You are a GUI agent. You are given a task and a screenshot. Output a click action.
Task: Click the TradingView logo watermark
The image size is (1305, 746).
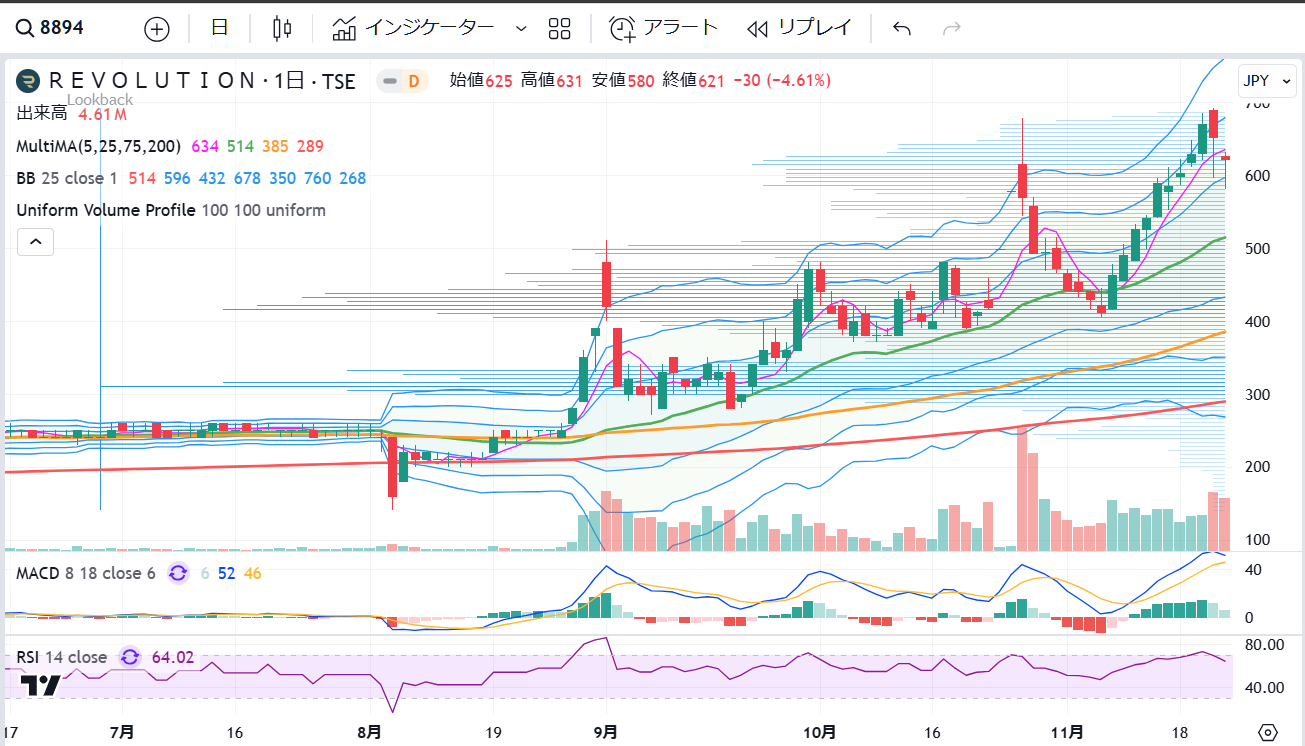[41, 685]
